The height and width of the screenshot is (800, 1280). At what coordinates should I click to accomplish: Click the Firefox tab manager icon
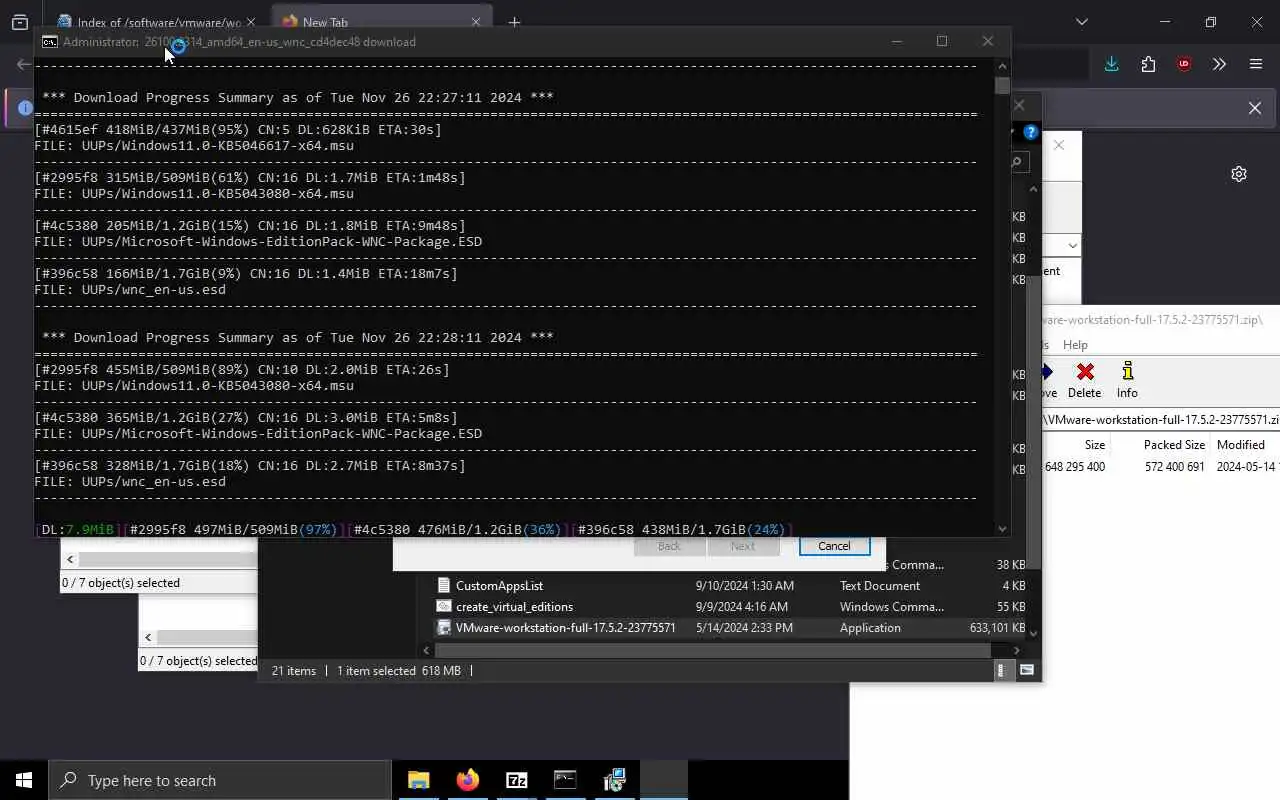[x=20, y=22]
